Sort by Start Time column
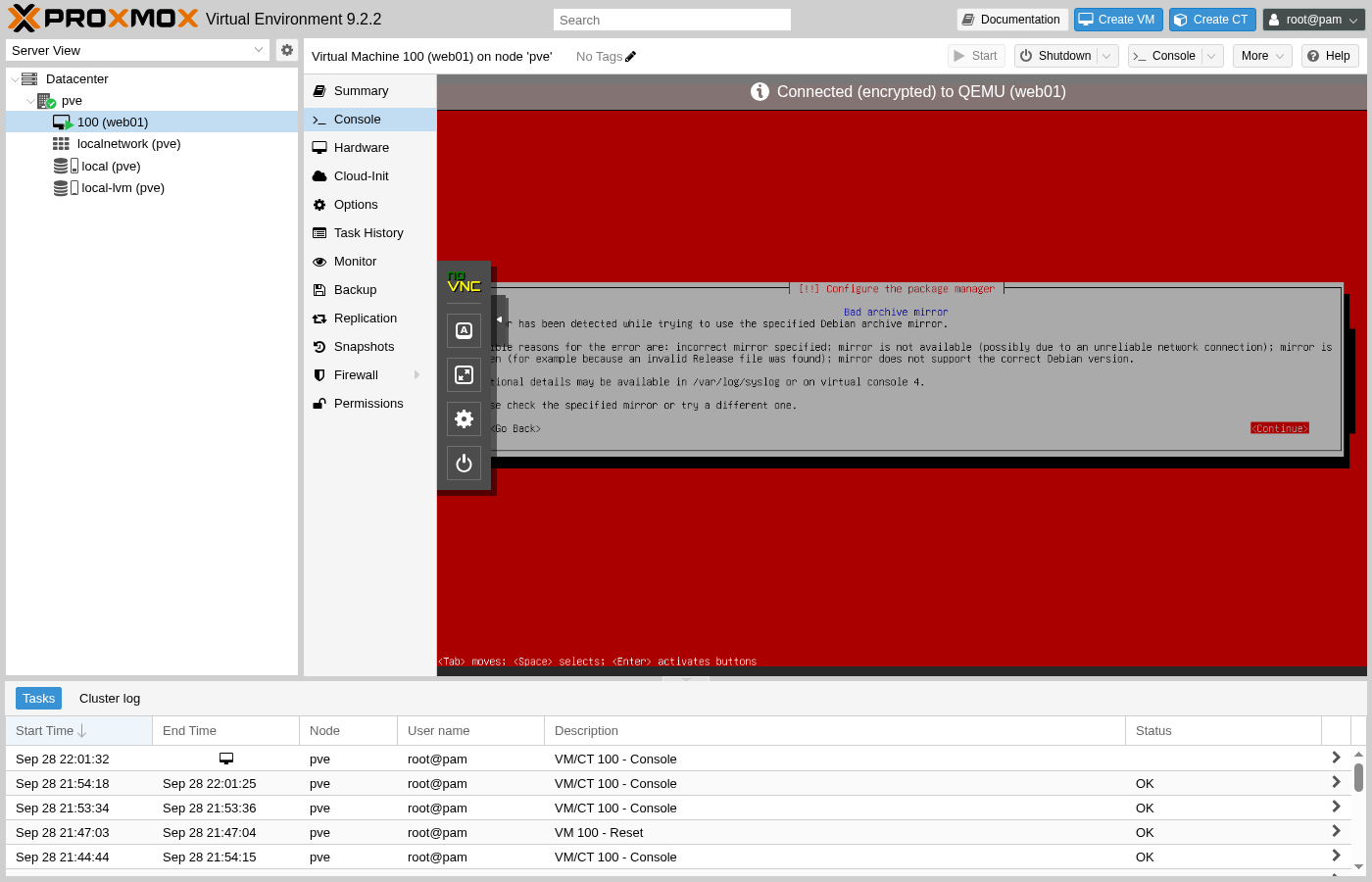1372x882 pixels. coord(78,731)
